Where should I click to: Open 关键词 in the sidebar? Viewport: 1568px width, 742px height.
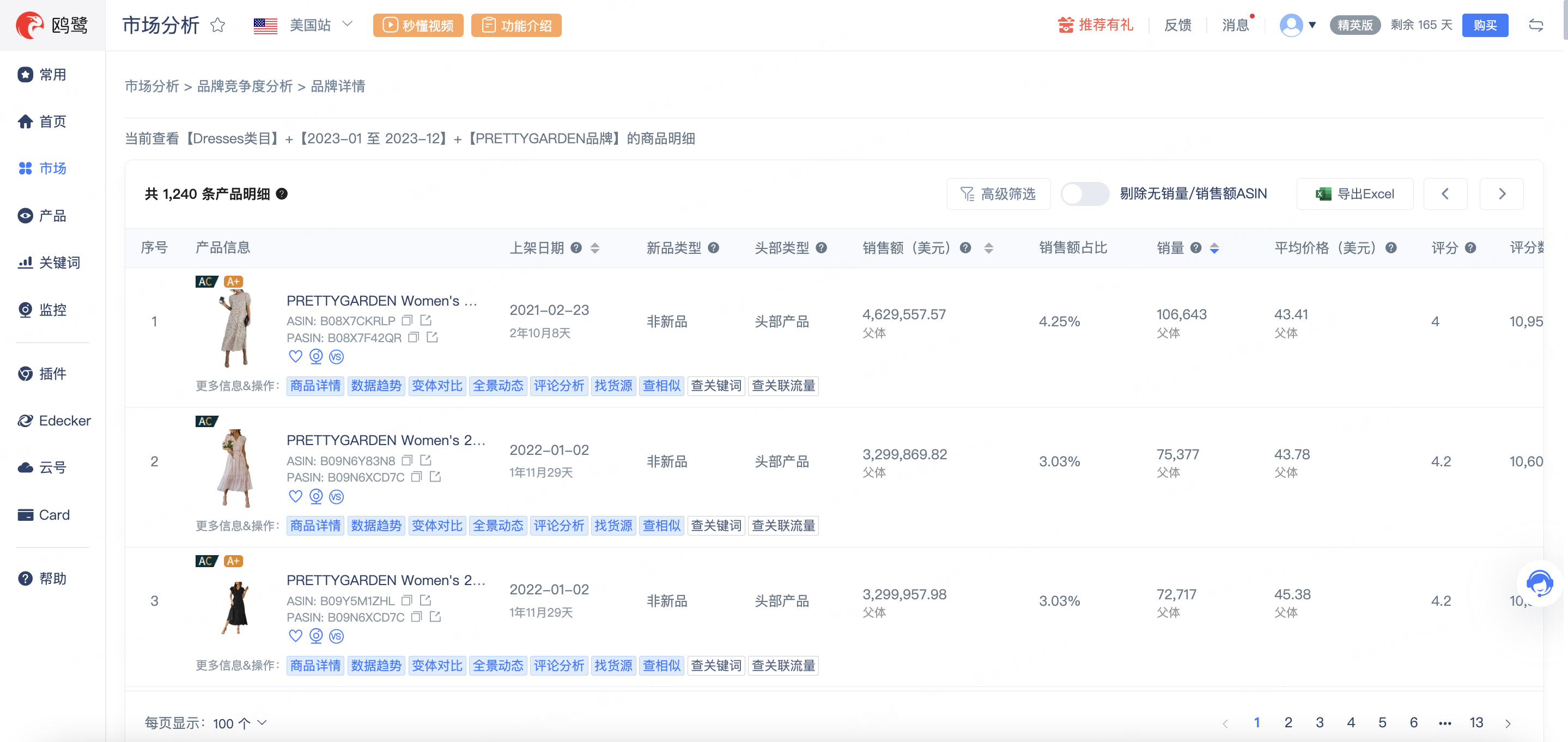tap(49, 263)
